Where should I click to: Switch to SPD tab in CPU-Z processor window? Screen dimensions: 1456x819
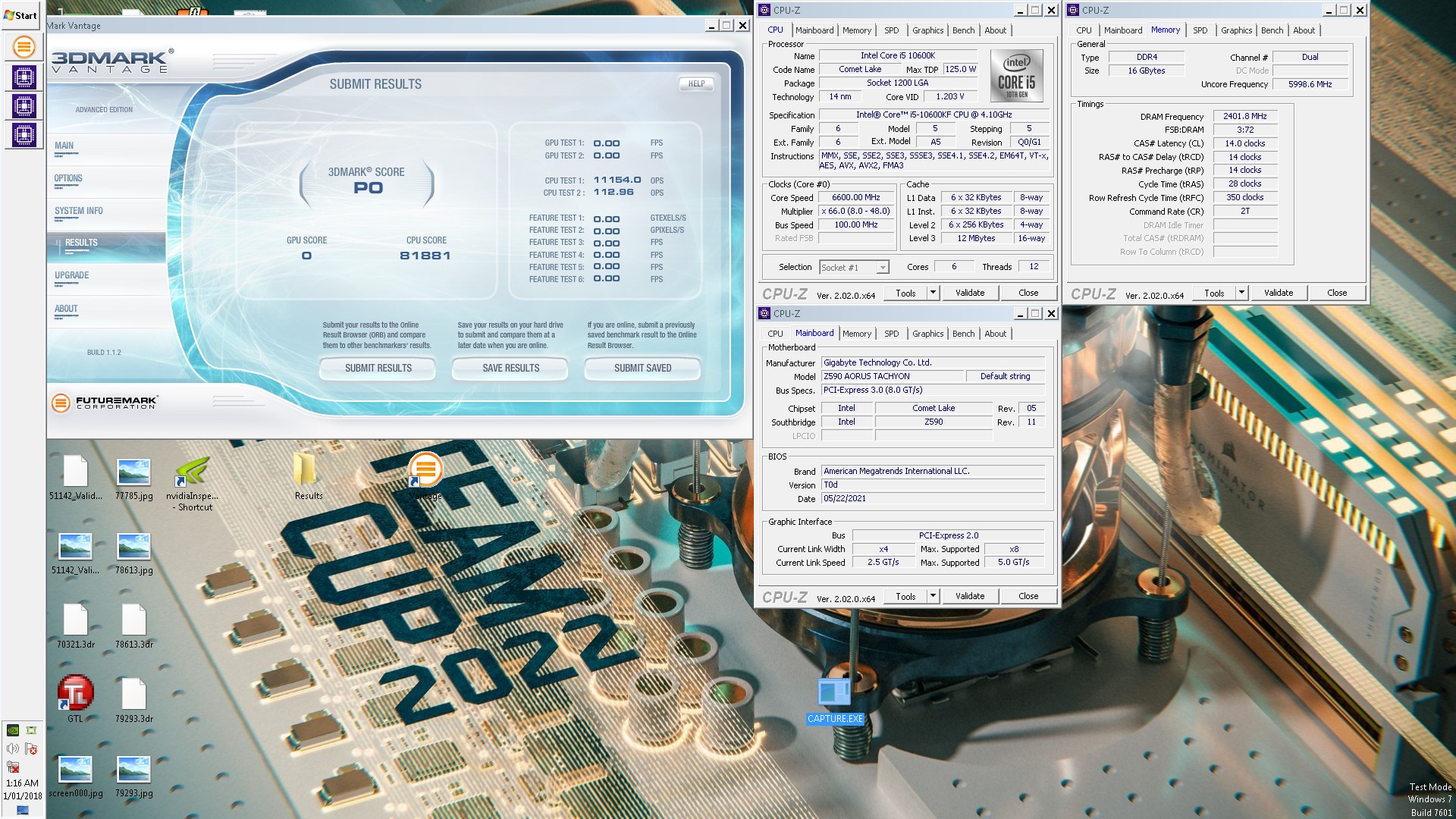point(892,30)
